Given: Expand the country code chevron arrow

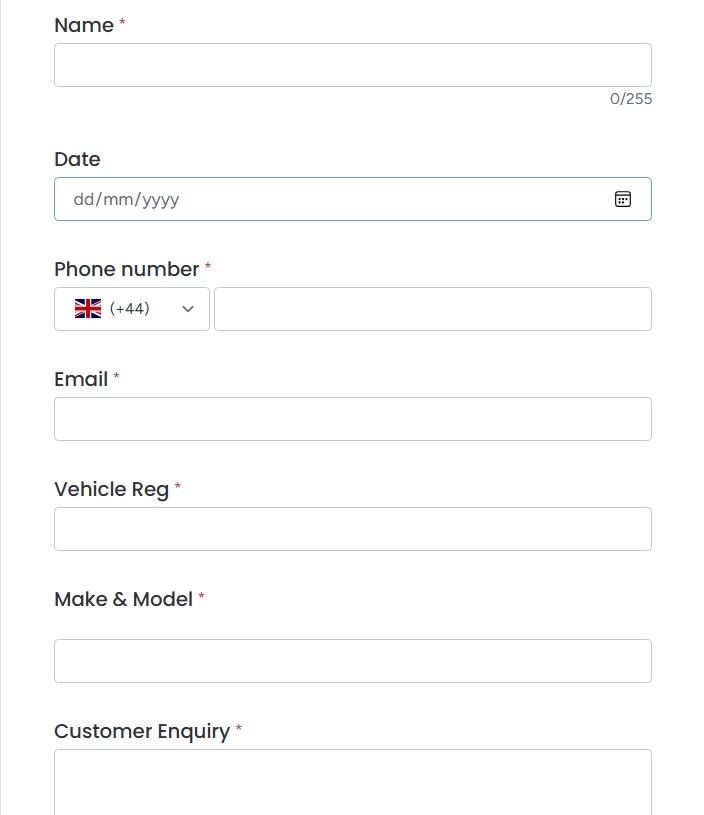Looking at the screenshot, I should point(188,309).
